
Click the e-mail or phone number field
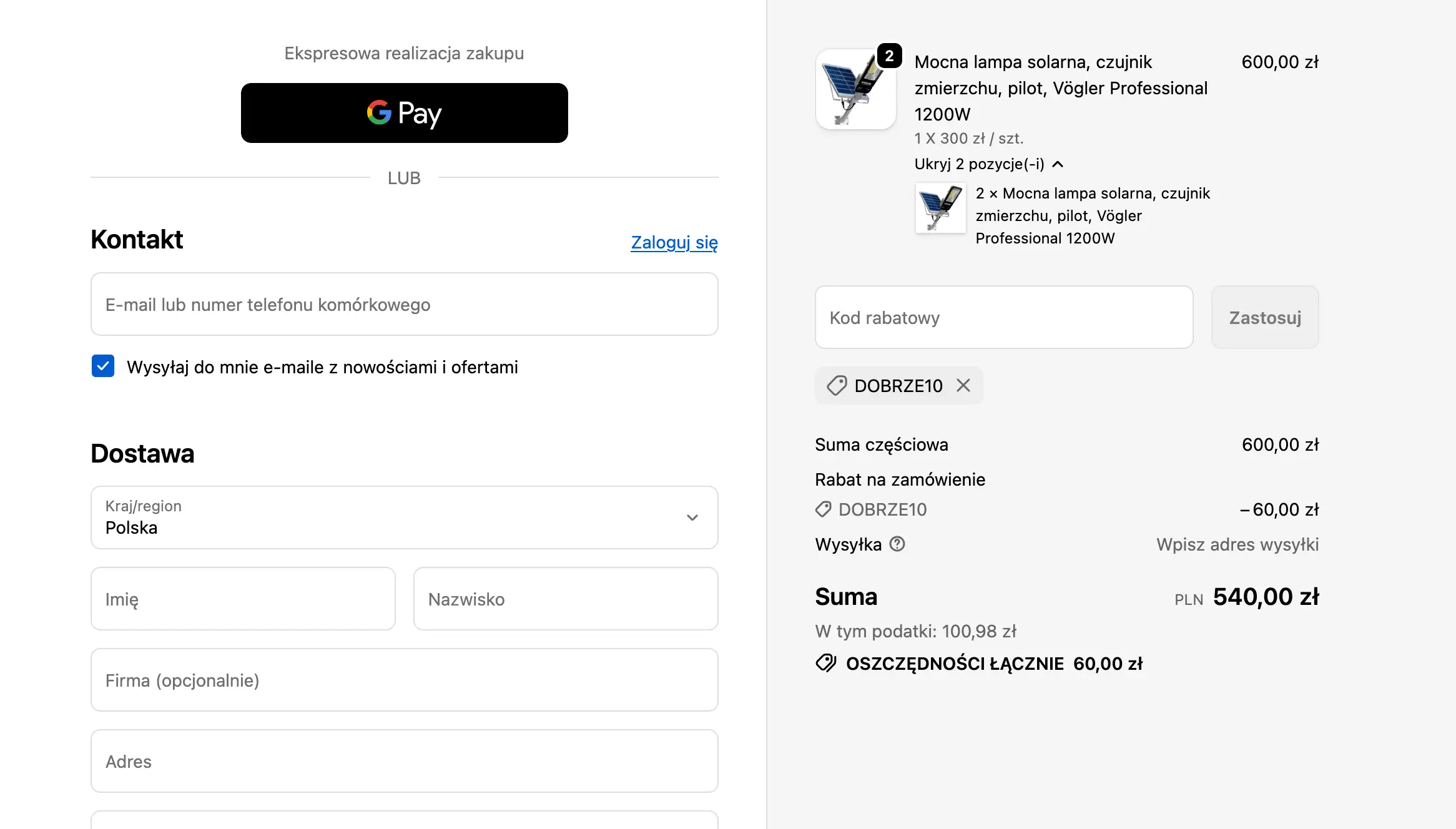tap(404, 305)
